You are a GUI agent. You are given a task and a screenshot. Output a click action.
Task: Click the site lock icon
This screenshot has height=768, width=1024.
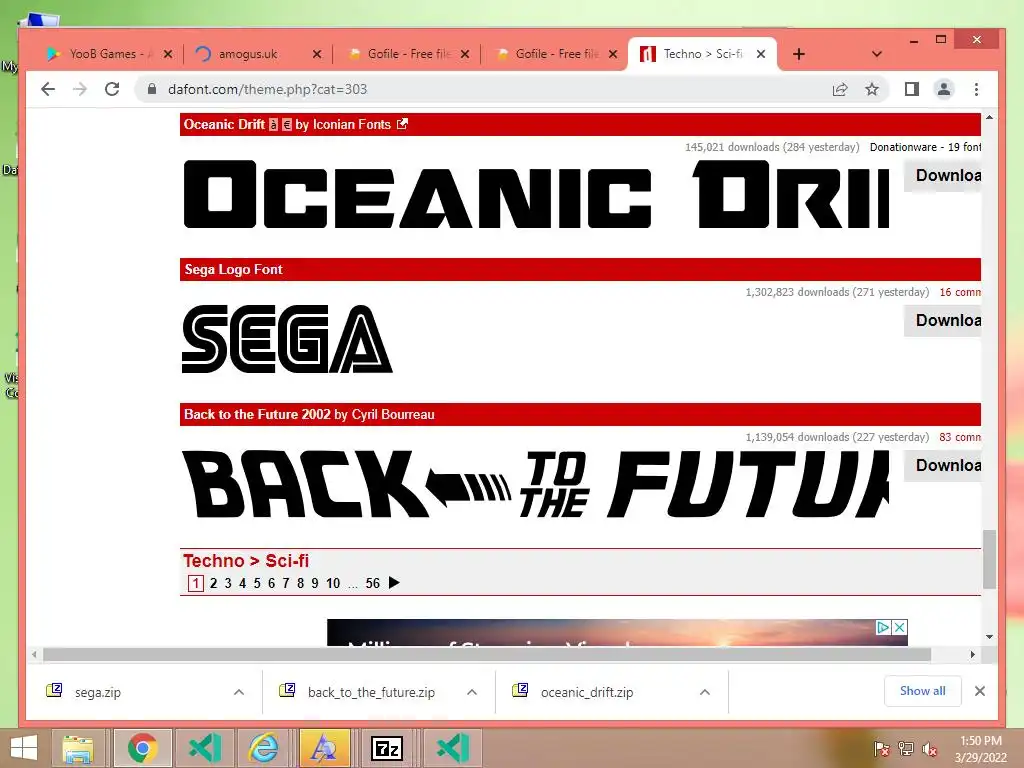[152, 89]
